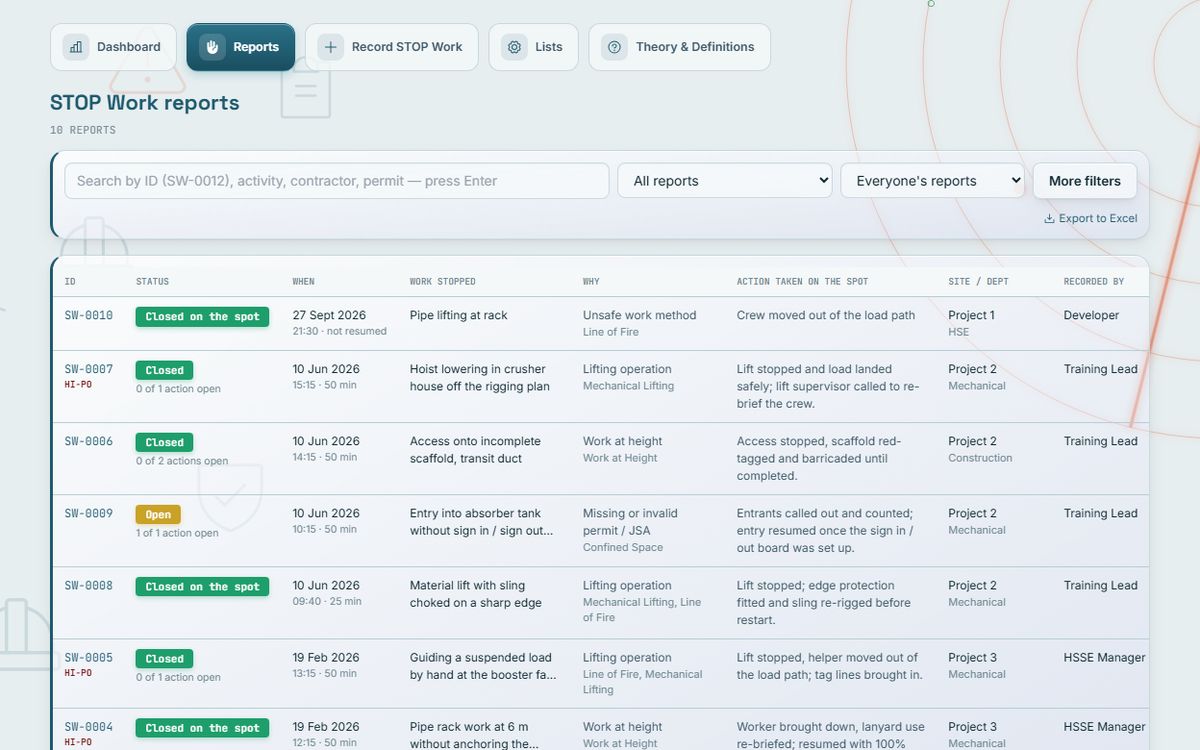Click the plus icon for Record STOP Work
This screenshot has width=1200, height=750.
[330, 47]
